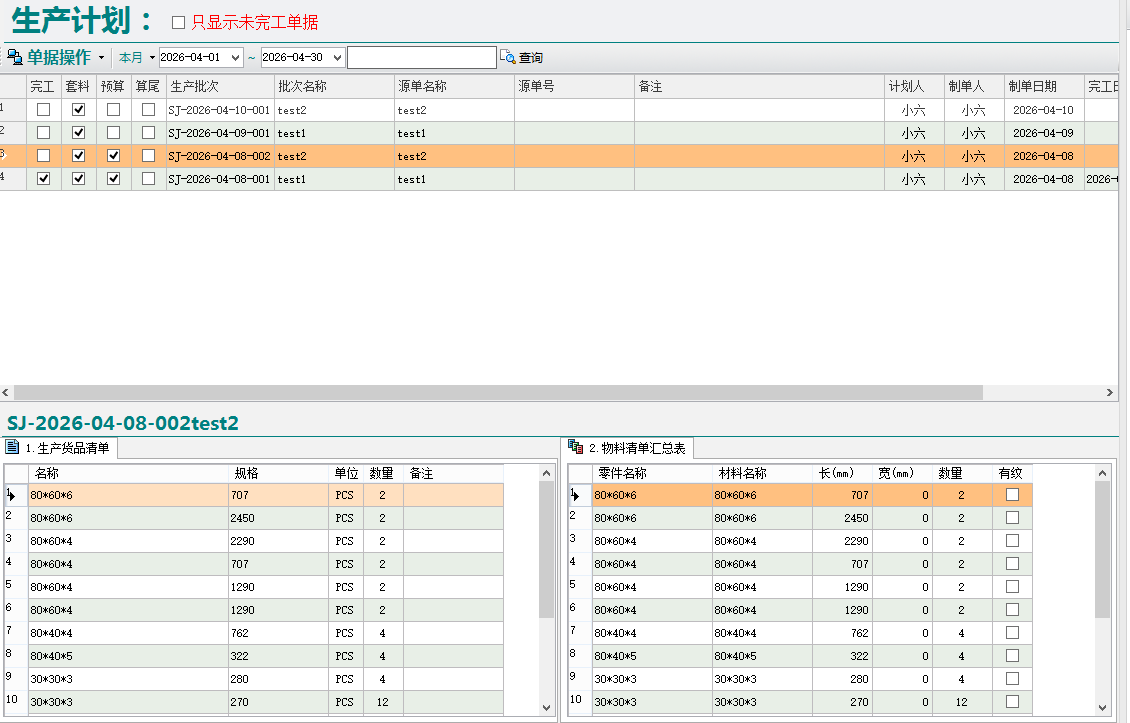Click scroll-down arrow in 物料清单汇总表 grid
The height and width of the screenshot is (723, 1130).
tap(1102, 707)
